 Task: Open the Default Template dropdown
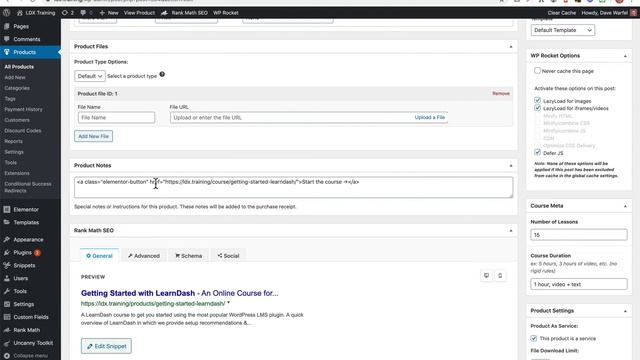562,30
